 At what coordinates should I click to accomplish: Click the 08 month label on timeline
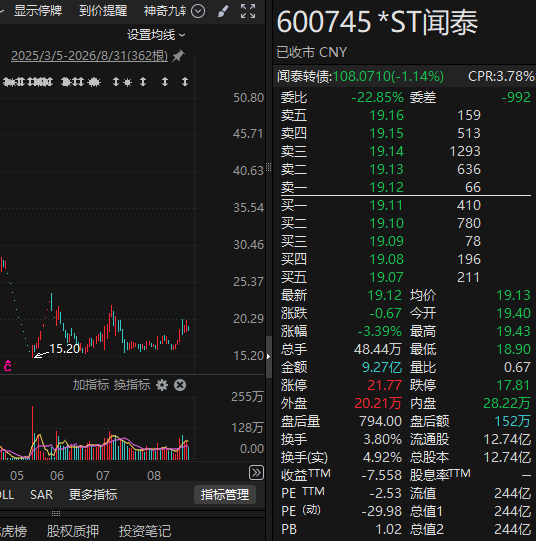coord(154,476)
